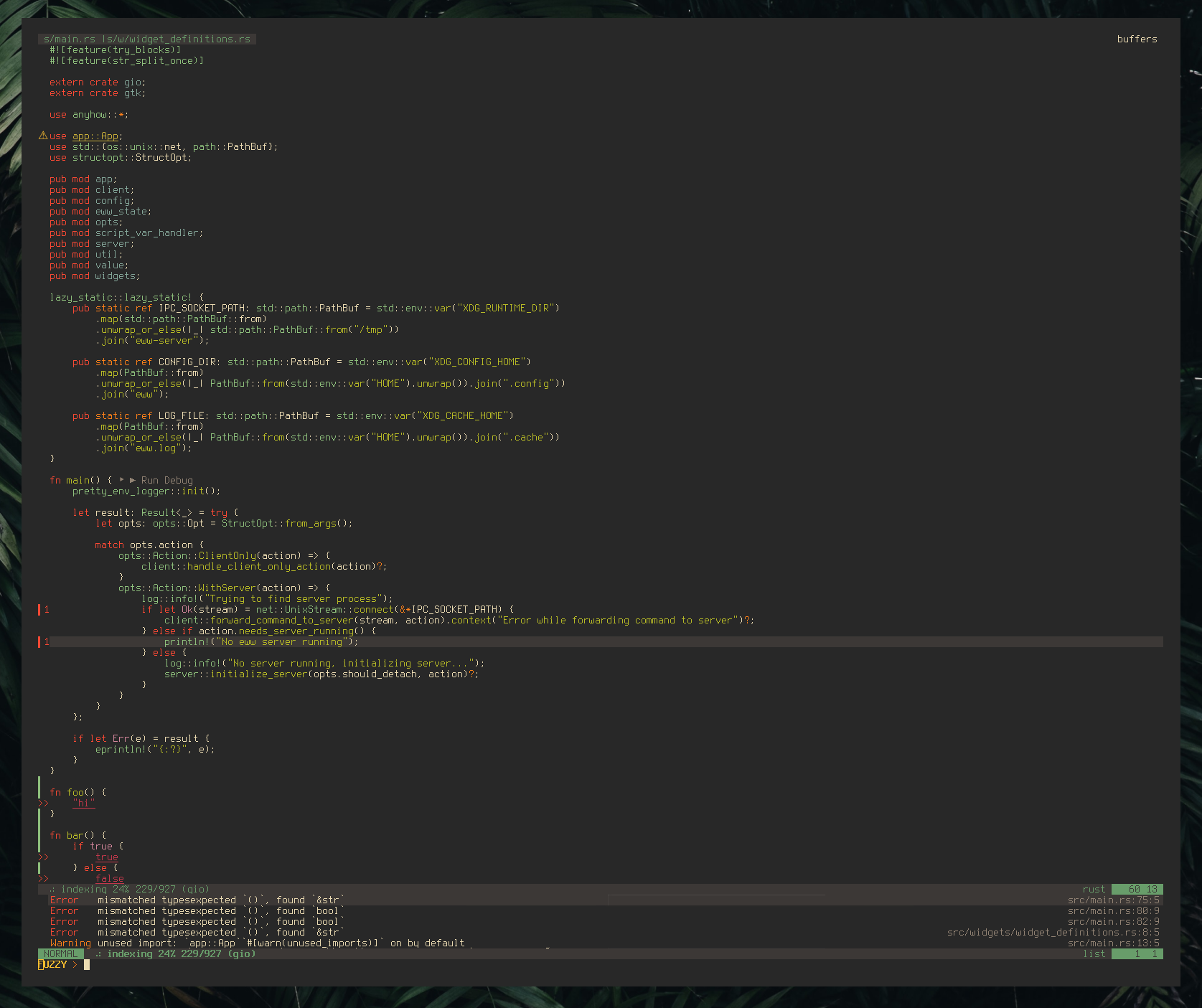Click the red error gutter marker on the stream line
This screenshot has height=1008, width=1202.
(39, 609)
